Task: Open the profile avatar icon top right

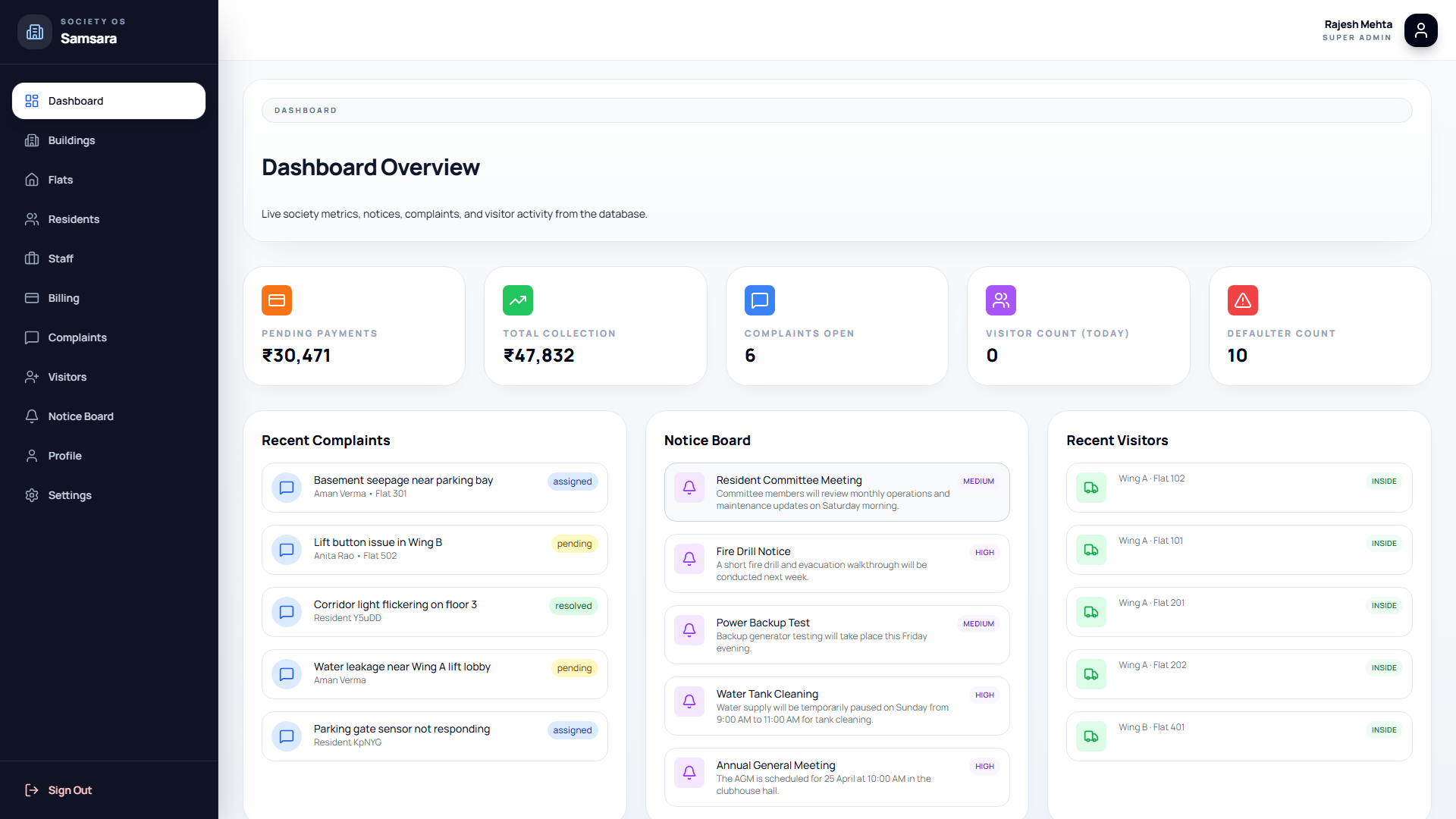Action: [x=1421, y=30]
